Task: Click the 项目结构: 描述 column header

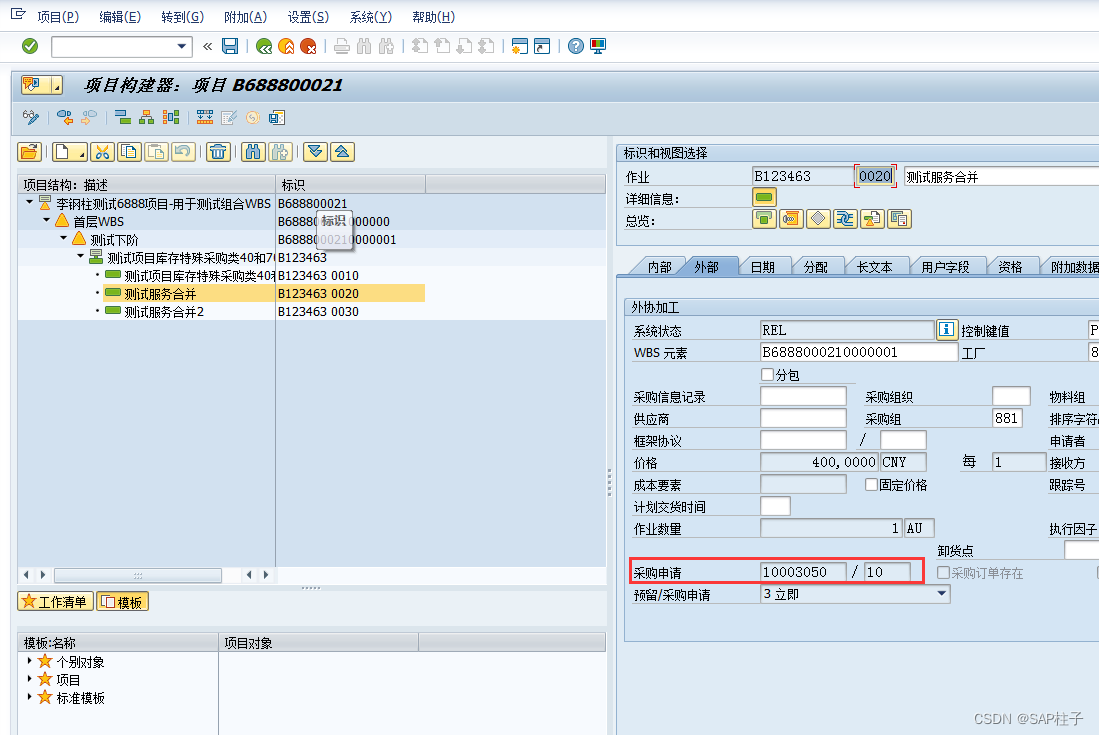Action: tap(146, 185)
